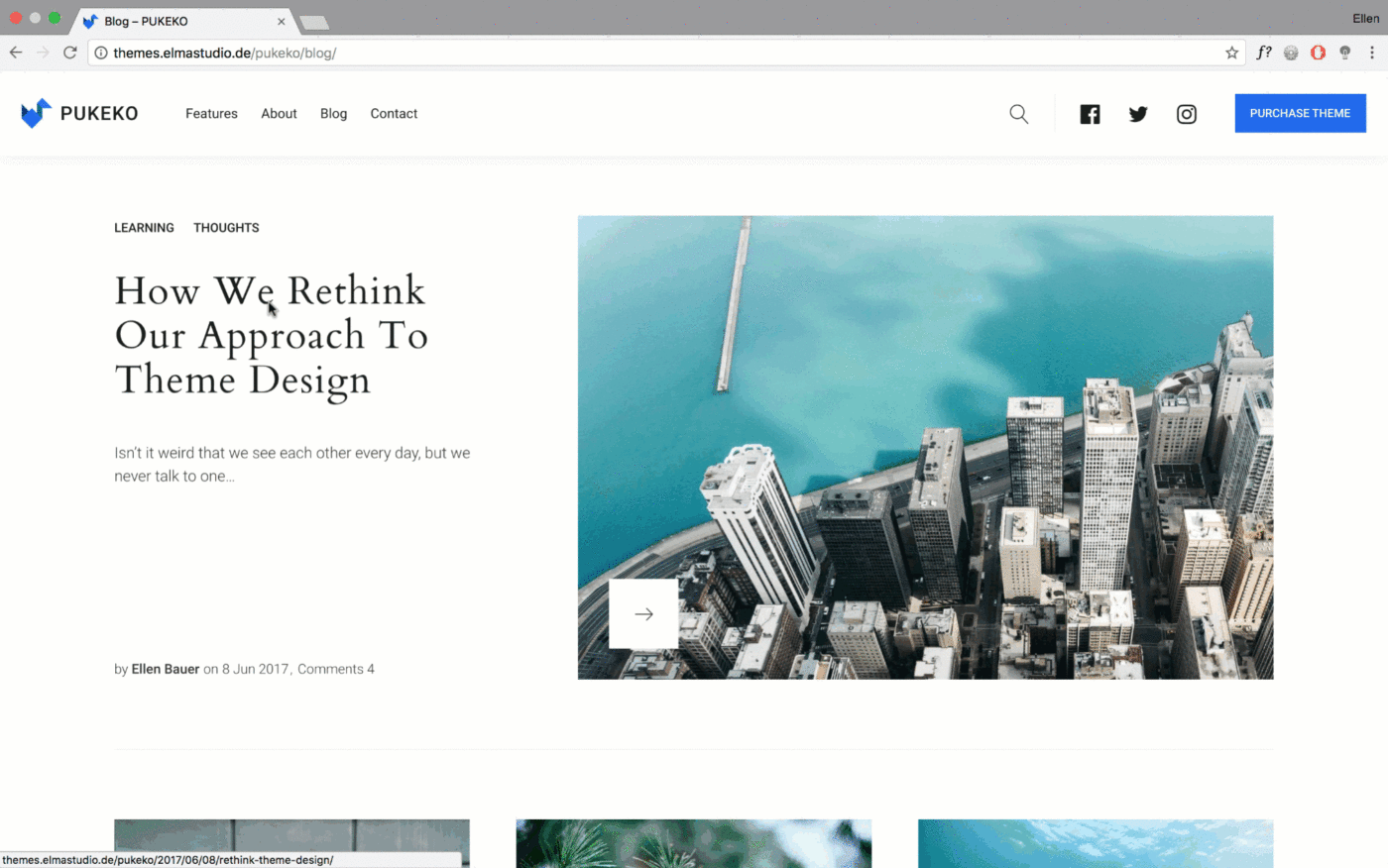This screenshot has height=868, width=1388.
Task: Open the LEARNING category link
Action: click(144, 228)
